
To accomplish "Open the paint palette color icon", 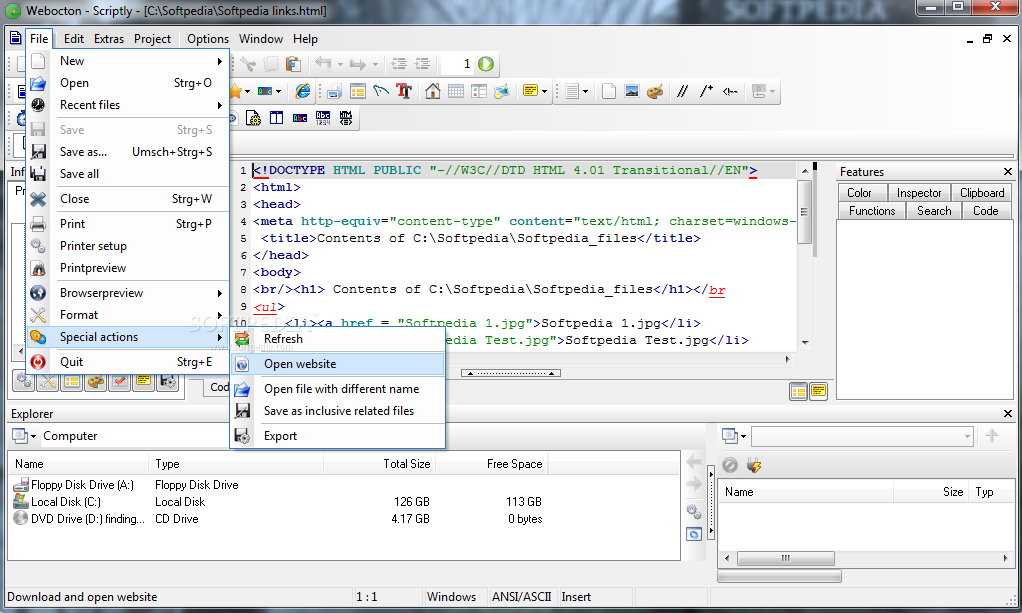I will coord(655,91).
